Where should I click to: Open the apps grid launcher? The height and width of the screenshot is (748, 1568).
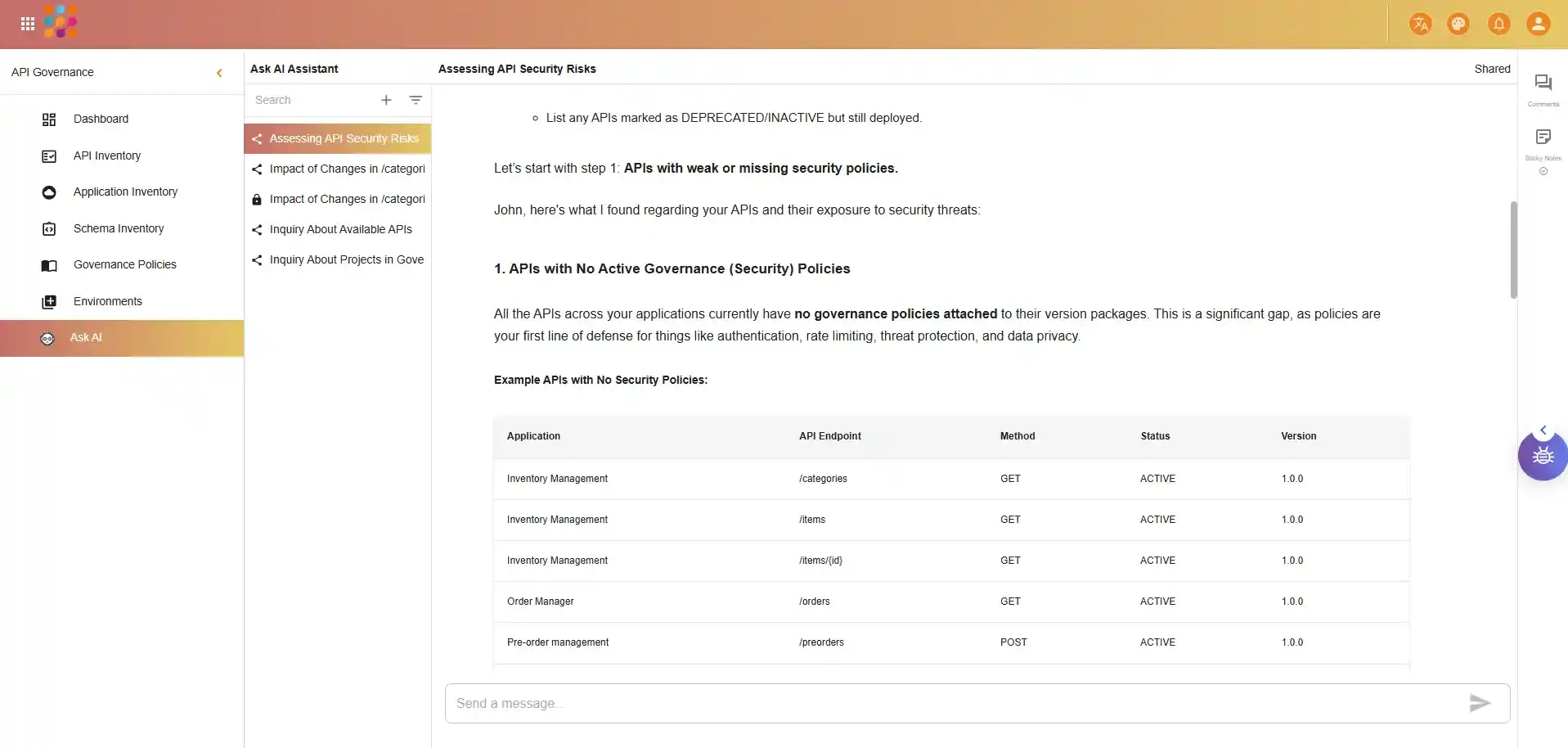28,24
